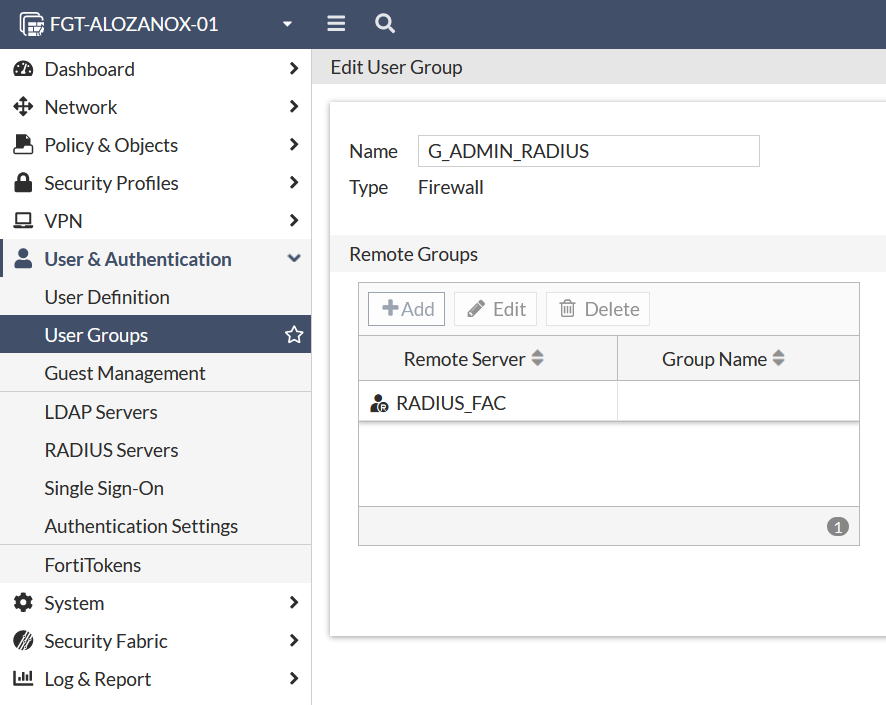Click the Name field G_ADMIN_RADIUS
886x705 pixels.
(x=588, y=152)
